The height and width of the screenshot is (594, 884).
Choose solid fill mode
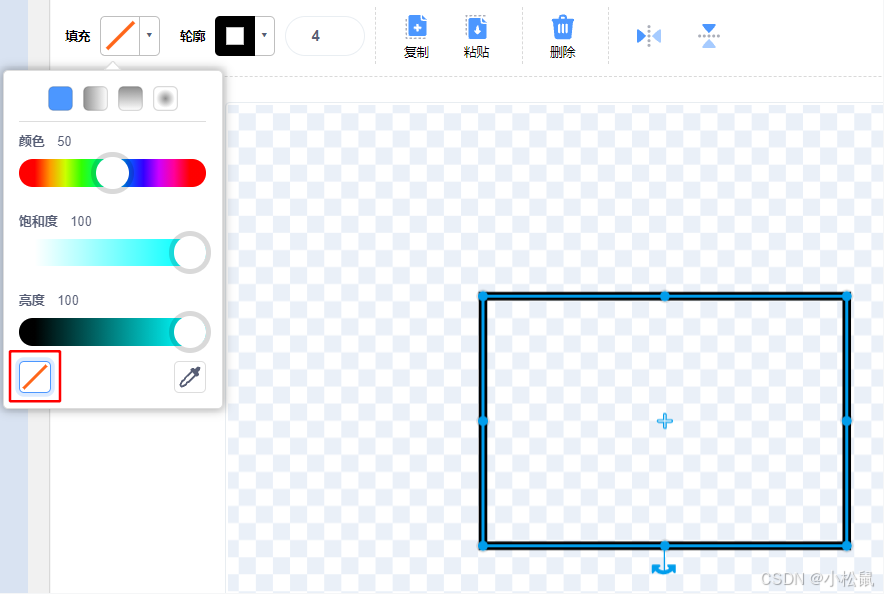(60, 99)
